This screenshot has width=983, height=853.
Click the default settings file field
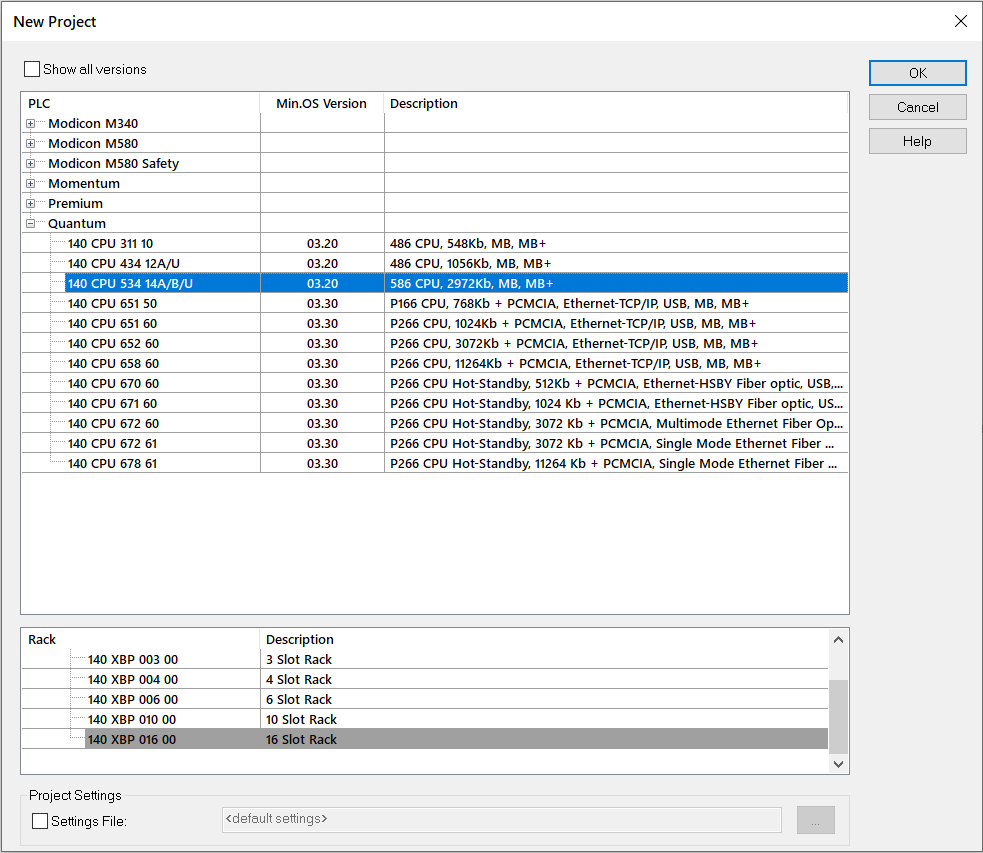[502, 820]
